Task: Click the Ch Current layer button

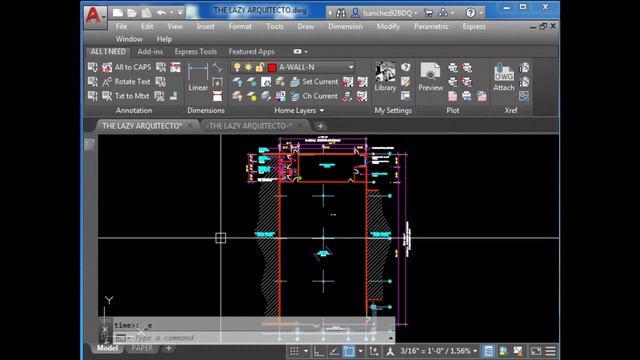Action: [314, 96]
